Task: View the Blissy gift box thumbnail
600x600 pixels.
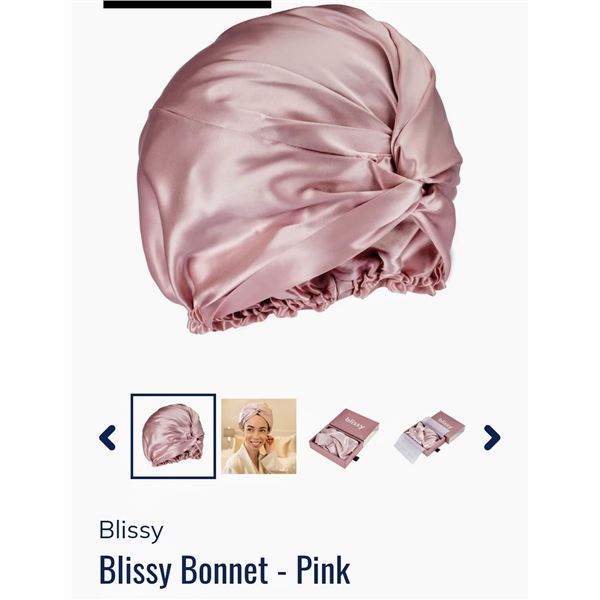Action: point(344,436)
